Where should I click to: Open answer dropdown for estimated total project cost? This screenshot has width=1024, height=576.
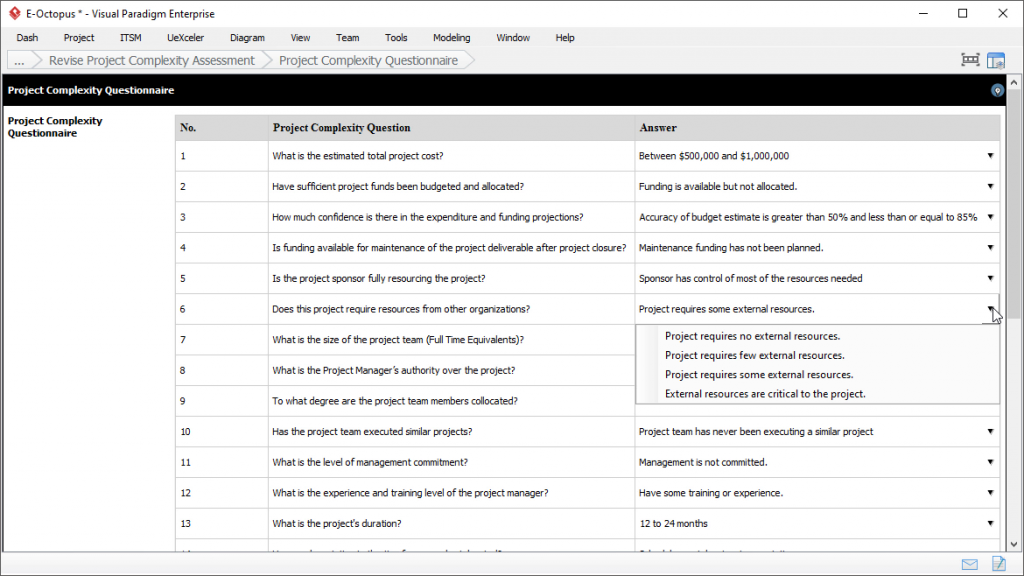click(x=988, y=156)
